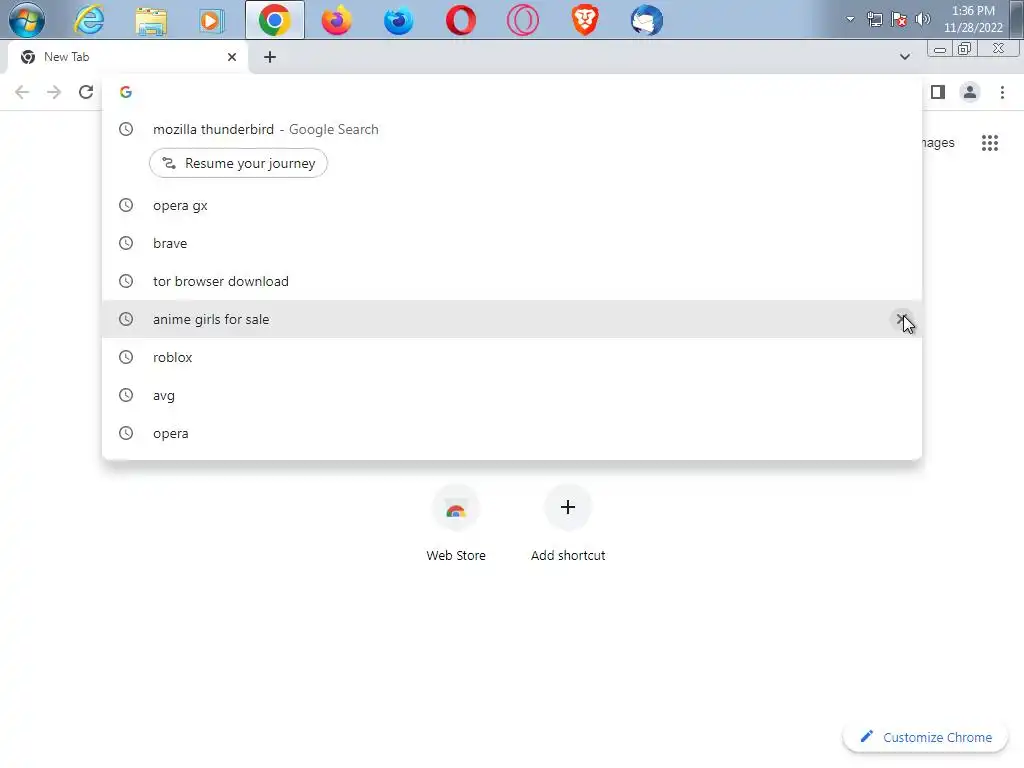The width and height of the screenshot is (1024, 768).
Task: Show the clock and date panel
Action: point(973,19)
